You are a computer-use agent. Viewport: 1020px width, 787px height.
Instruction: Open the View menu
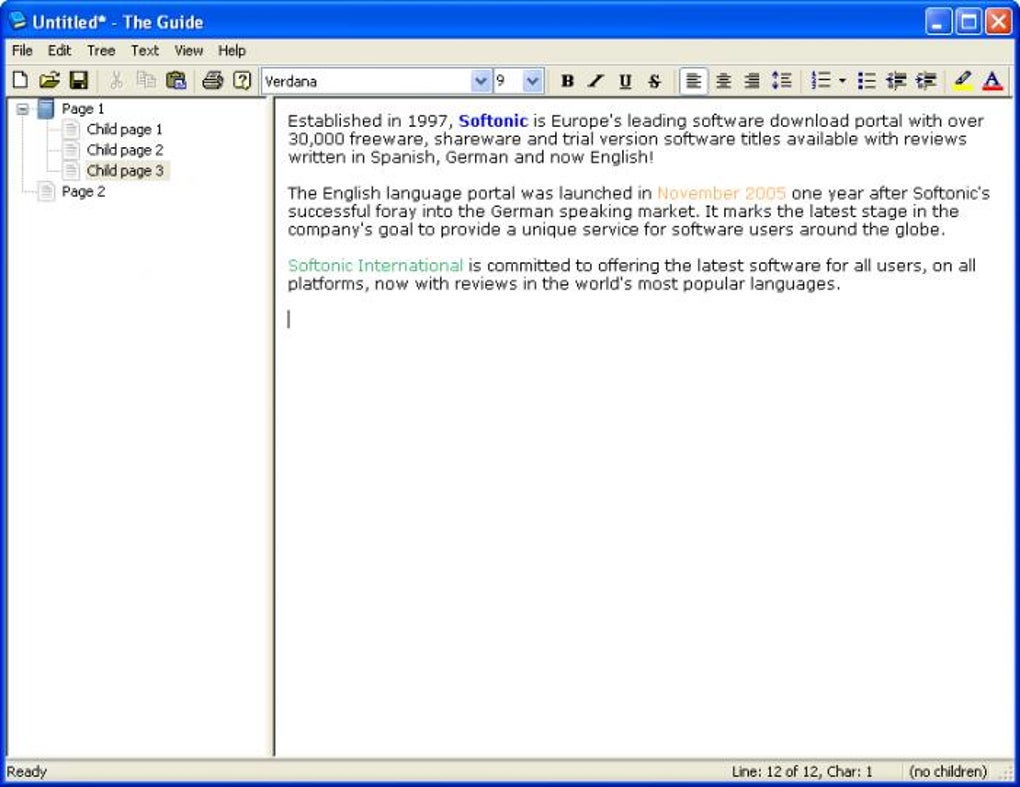pyautogui.click(x=188, y=51)
